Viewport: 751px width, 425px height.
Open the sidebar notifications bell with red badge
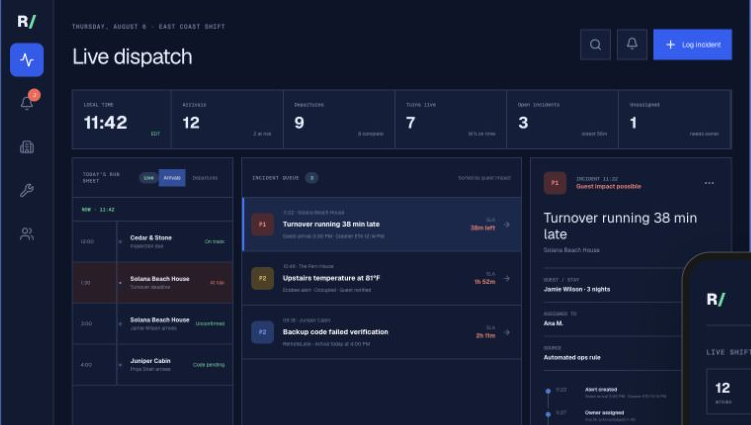click(x=27, y=102)
